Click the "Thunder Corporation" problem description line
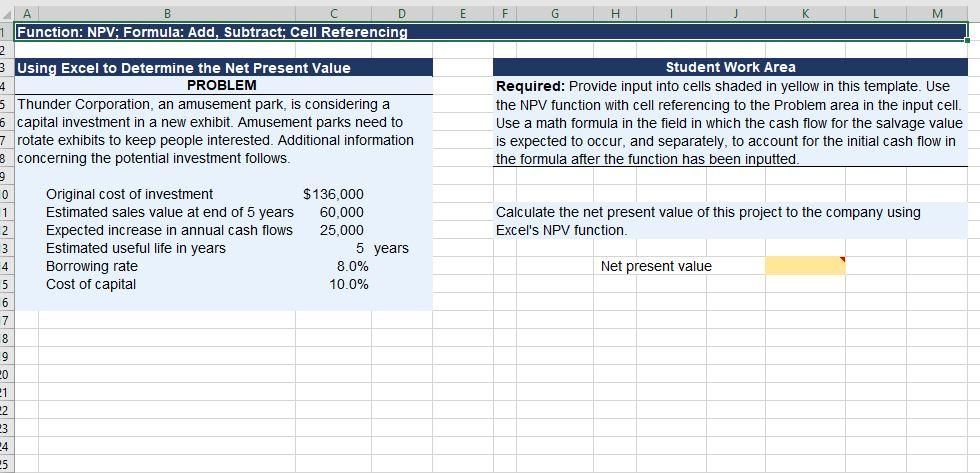Viewport: 980px width, 473px height. pos(203,104)
